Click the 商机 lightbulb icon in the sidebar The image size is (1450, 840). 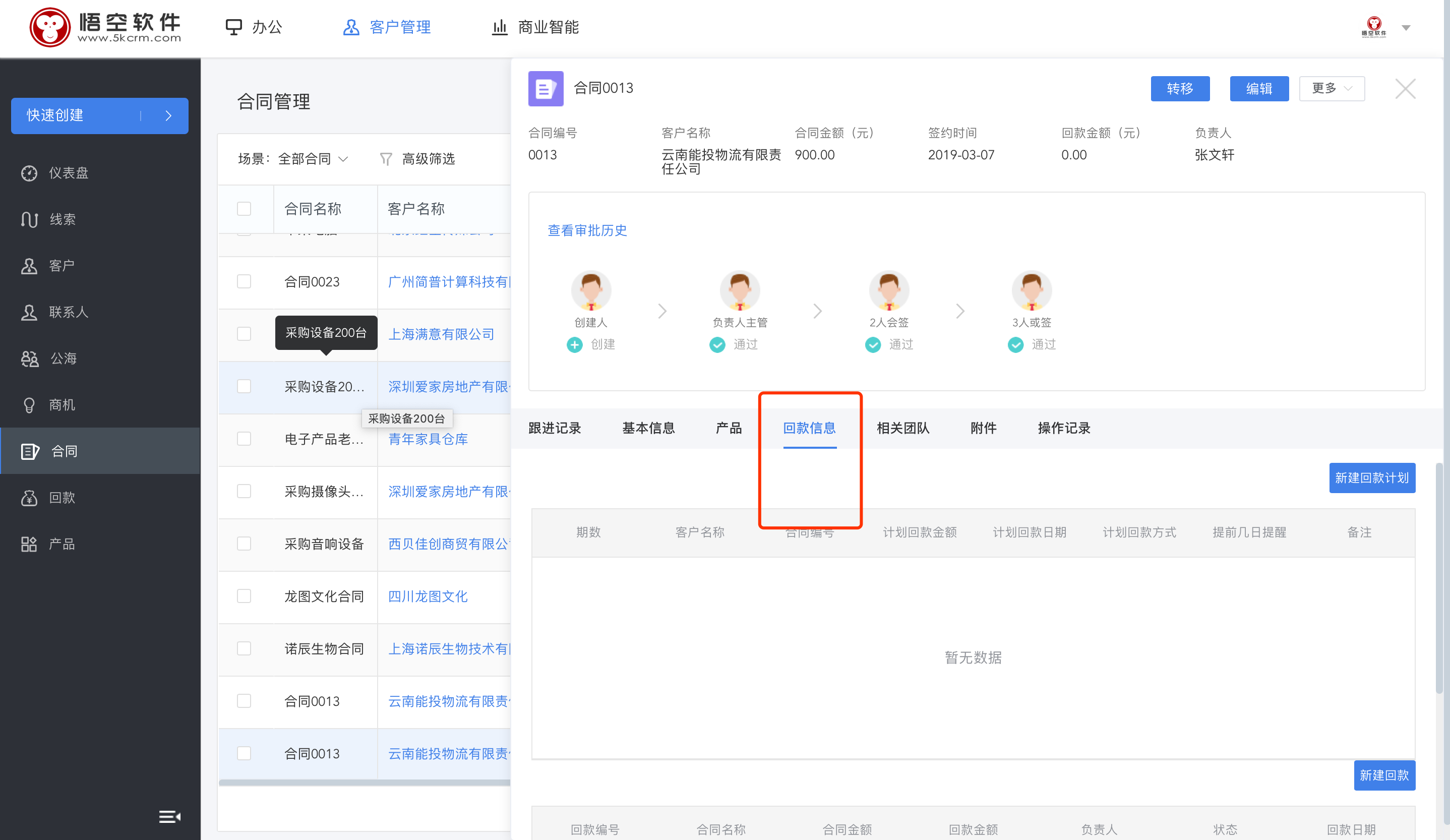(x=29, y=405)
